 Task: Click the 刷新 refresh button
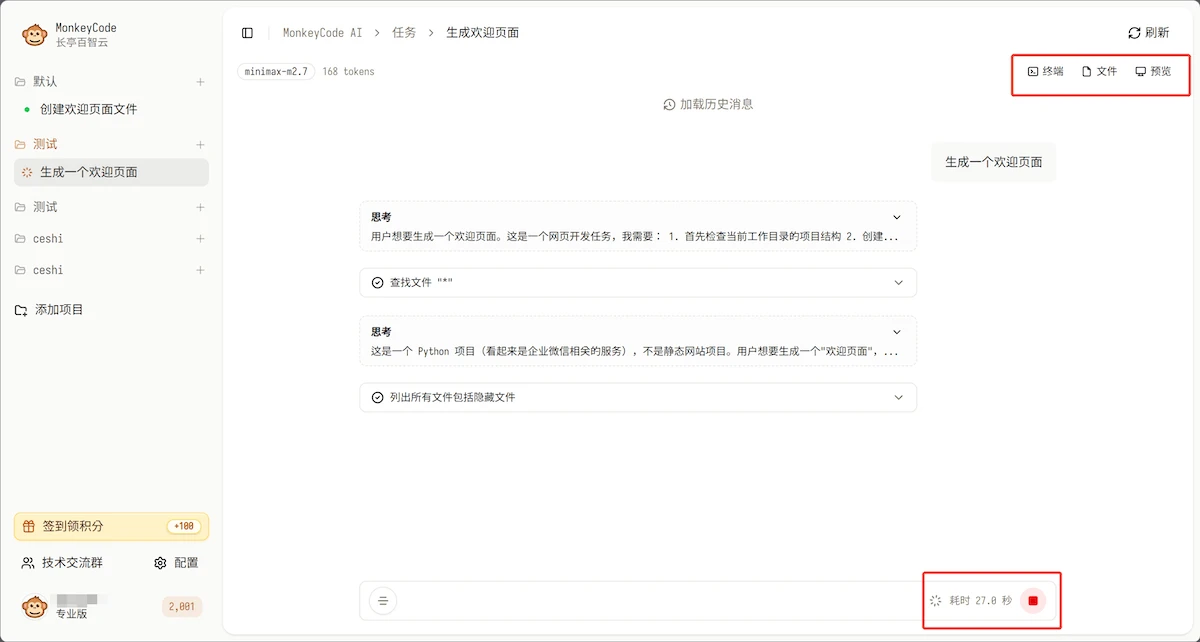tap(1149, 33)
